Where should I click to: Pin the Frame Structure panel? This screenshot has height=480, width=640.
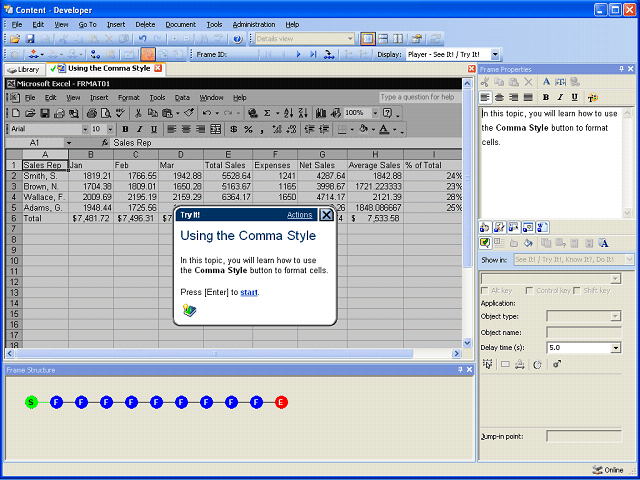click(x=460, y=370)
